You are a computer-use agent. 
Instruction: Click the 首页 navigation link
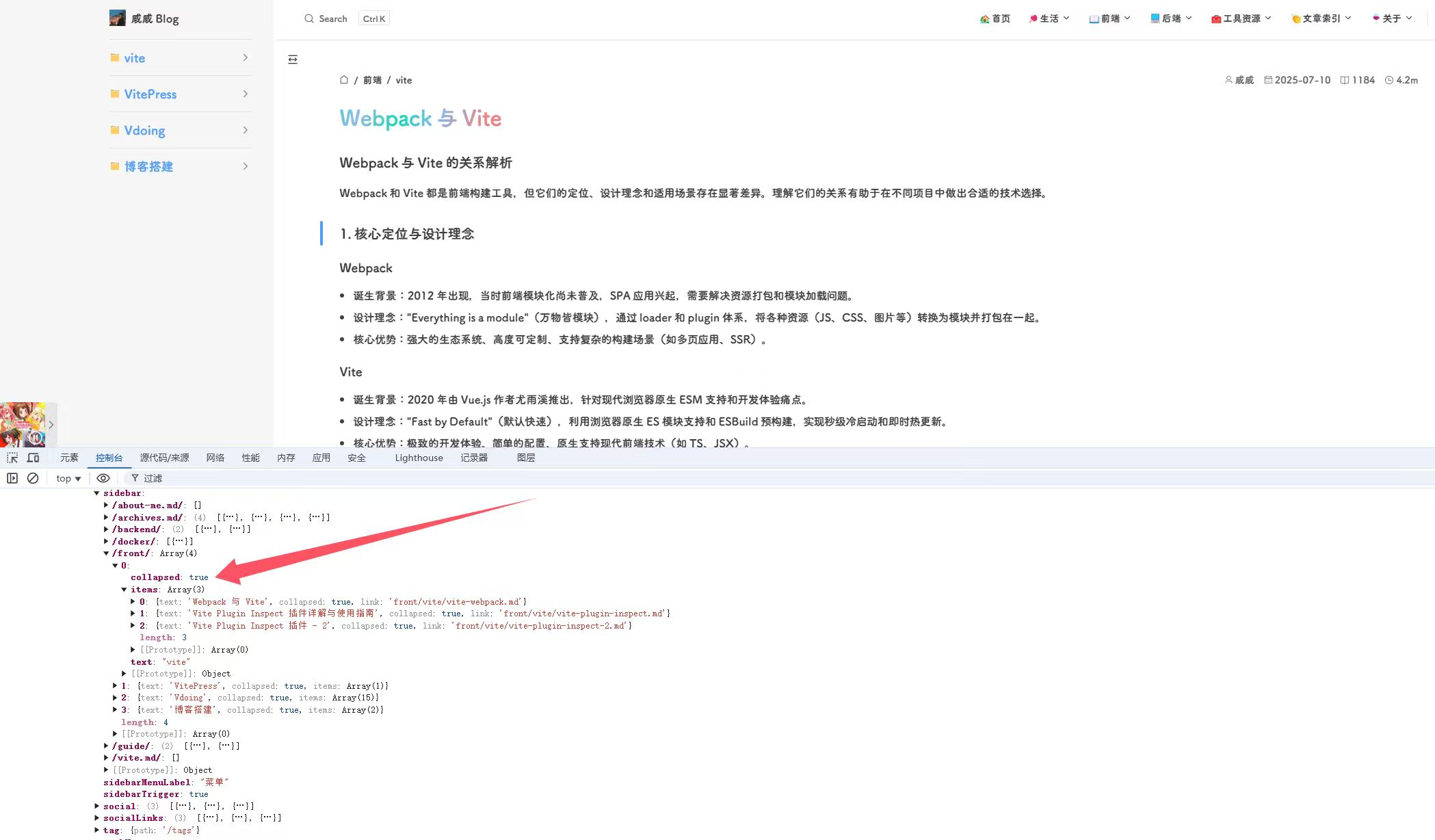[995, 18]
